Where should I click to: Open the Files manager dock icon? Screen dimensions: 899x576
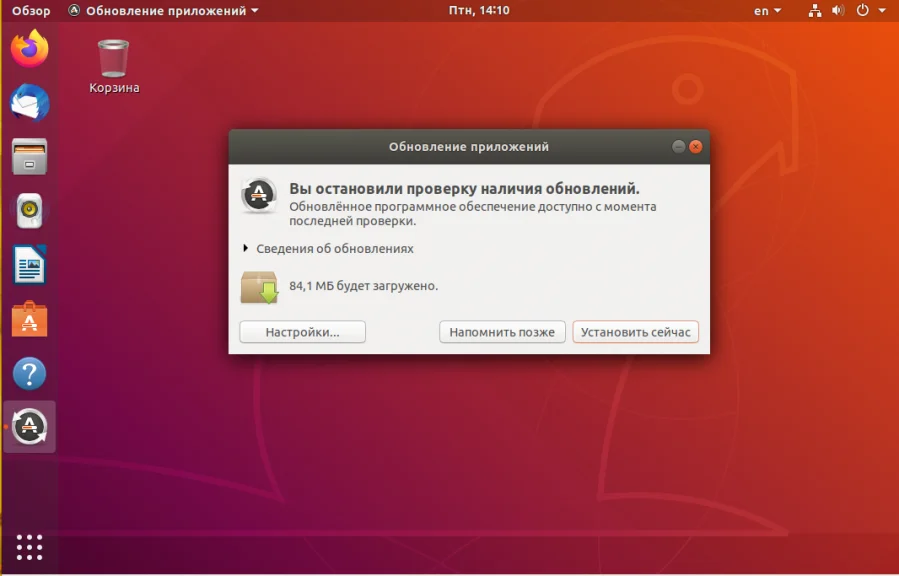tap(29, 156)
